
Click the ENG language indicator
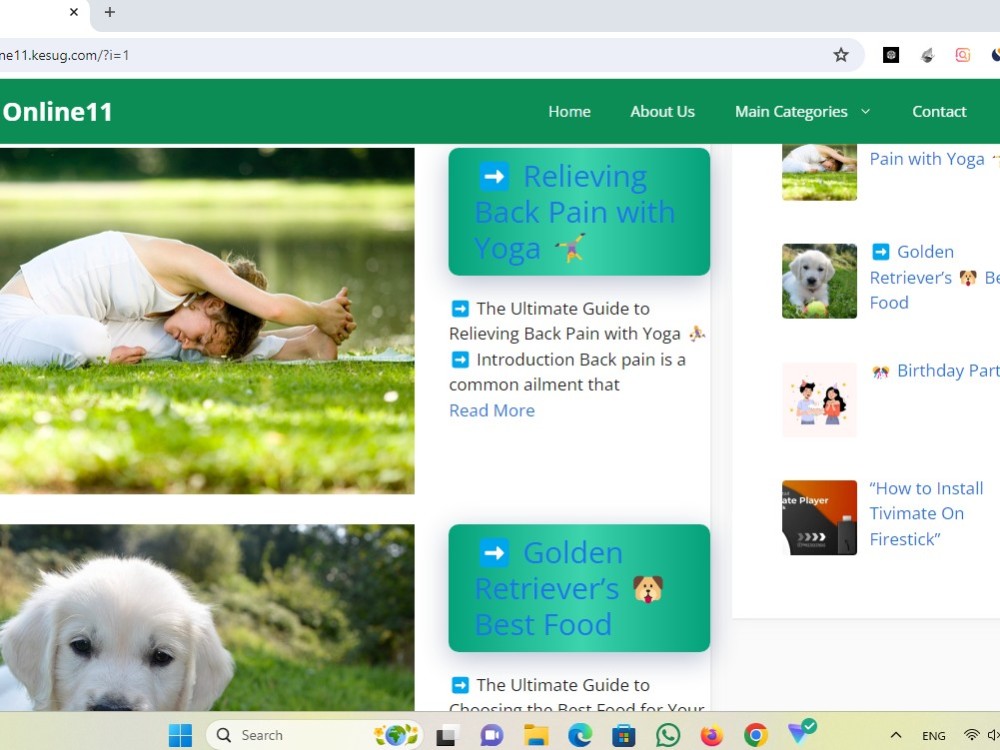934,735
